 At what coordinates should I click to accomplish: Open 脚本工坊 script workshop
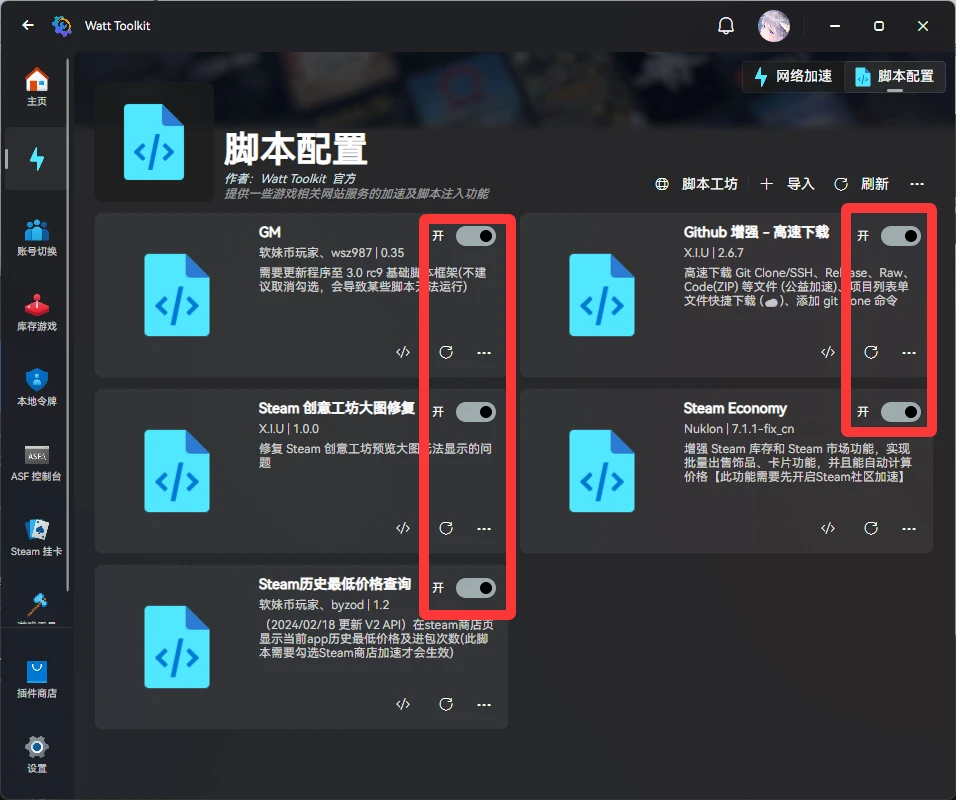(x=696, y=184)
